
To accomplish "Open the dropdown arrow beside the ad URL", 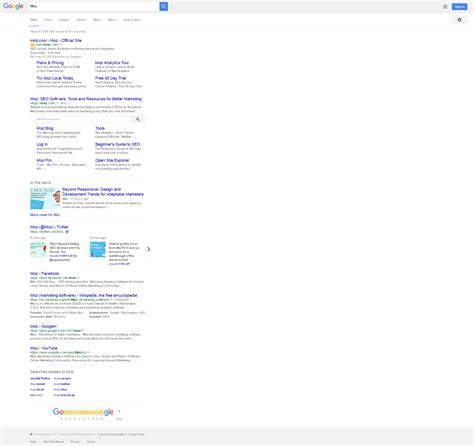I will [x=61, y=45].
